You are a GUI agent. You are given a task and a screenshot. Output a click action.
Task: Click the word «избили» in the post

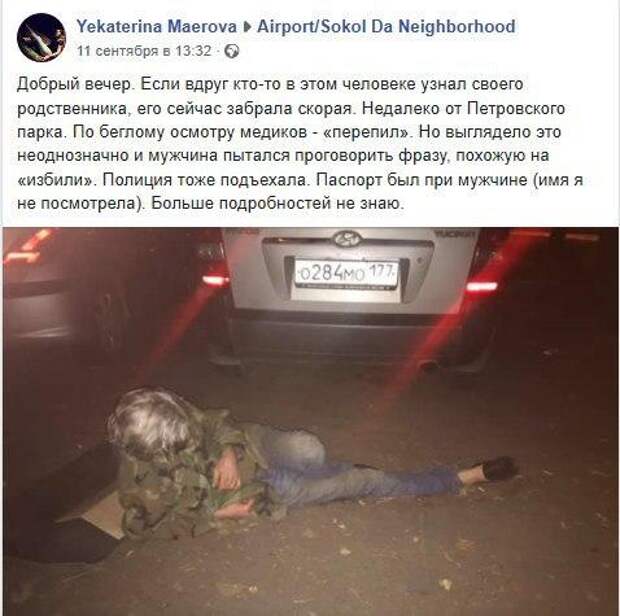click(x=56, y=180)
